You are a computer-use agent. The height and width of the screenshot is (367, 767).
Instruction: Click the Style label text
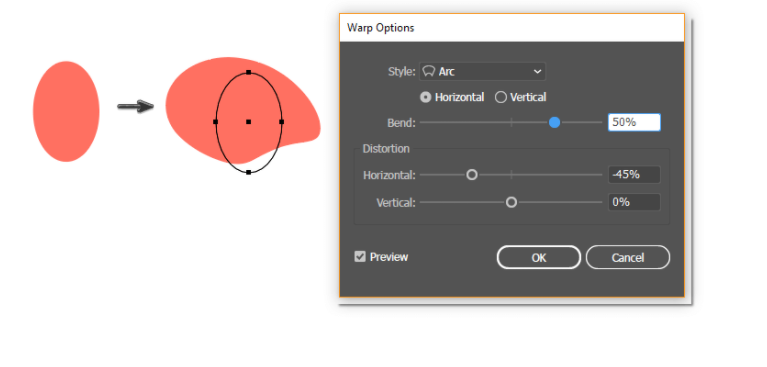[x=402, y=72]
